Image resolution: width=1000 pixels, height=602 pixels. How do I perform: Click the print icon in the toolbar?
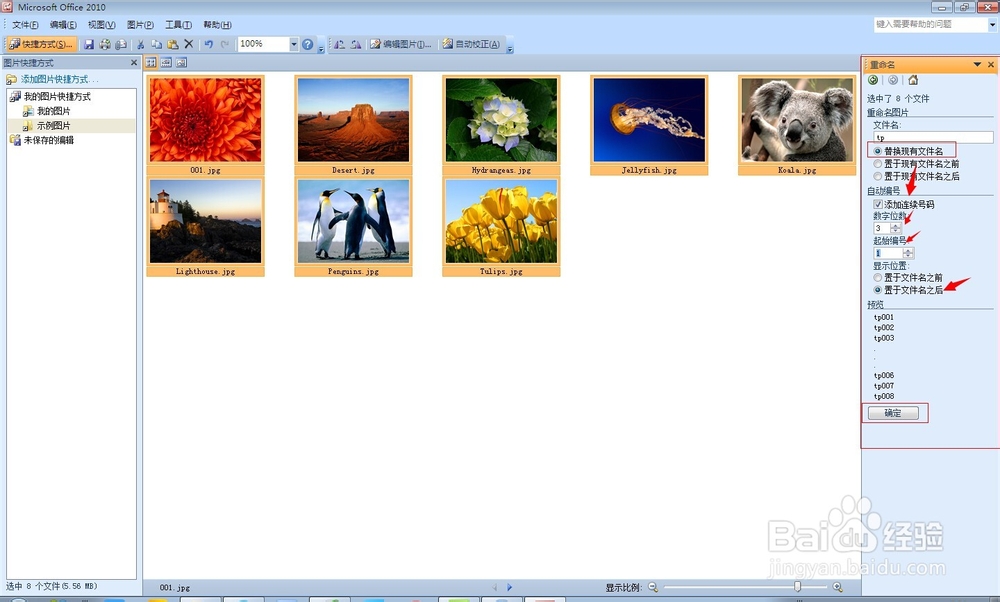(105, 44)
